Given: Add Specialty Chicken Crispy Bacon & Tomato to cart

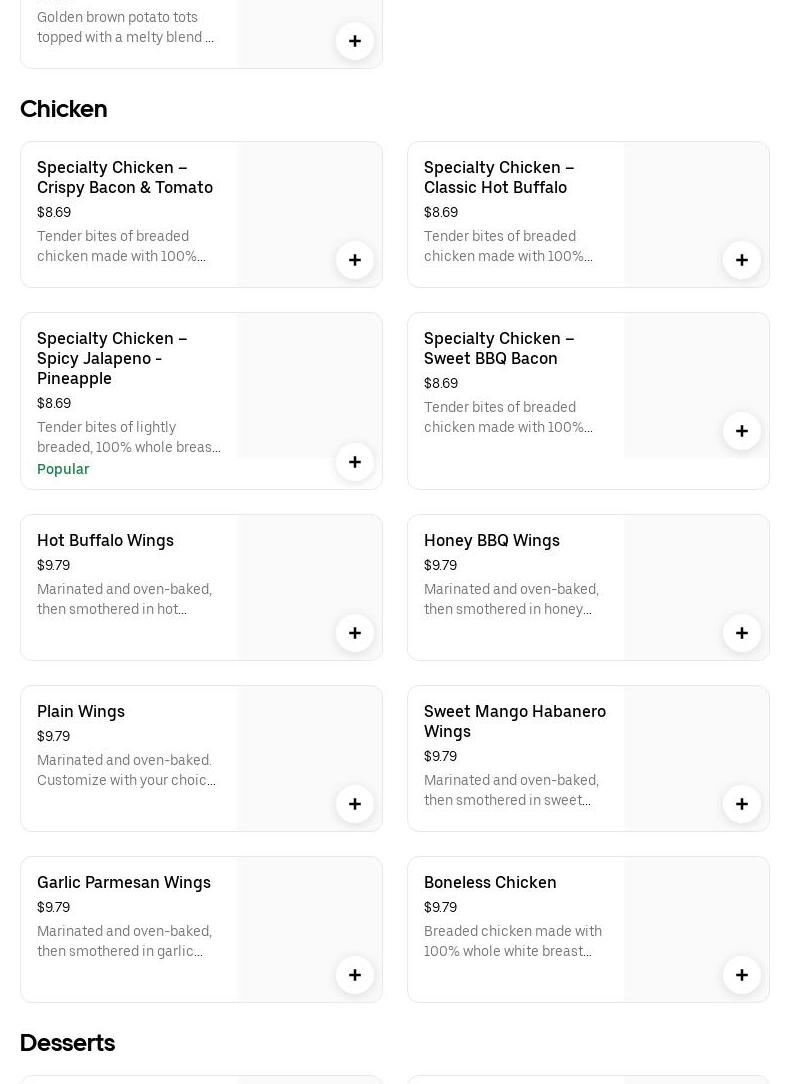Looking at the screenshot, I should pyautogui.click(x=355, y=260).
